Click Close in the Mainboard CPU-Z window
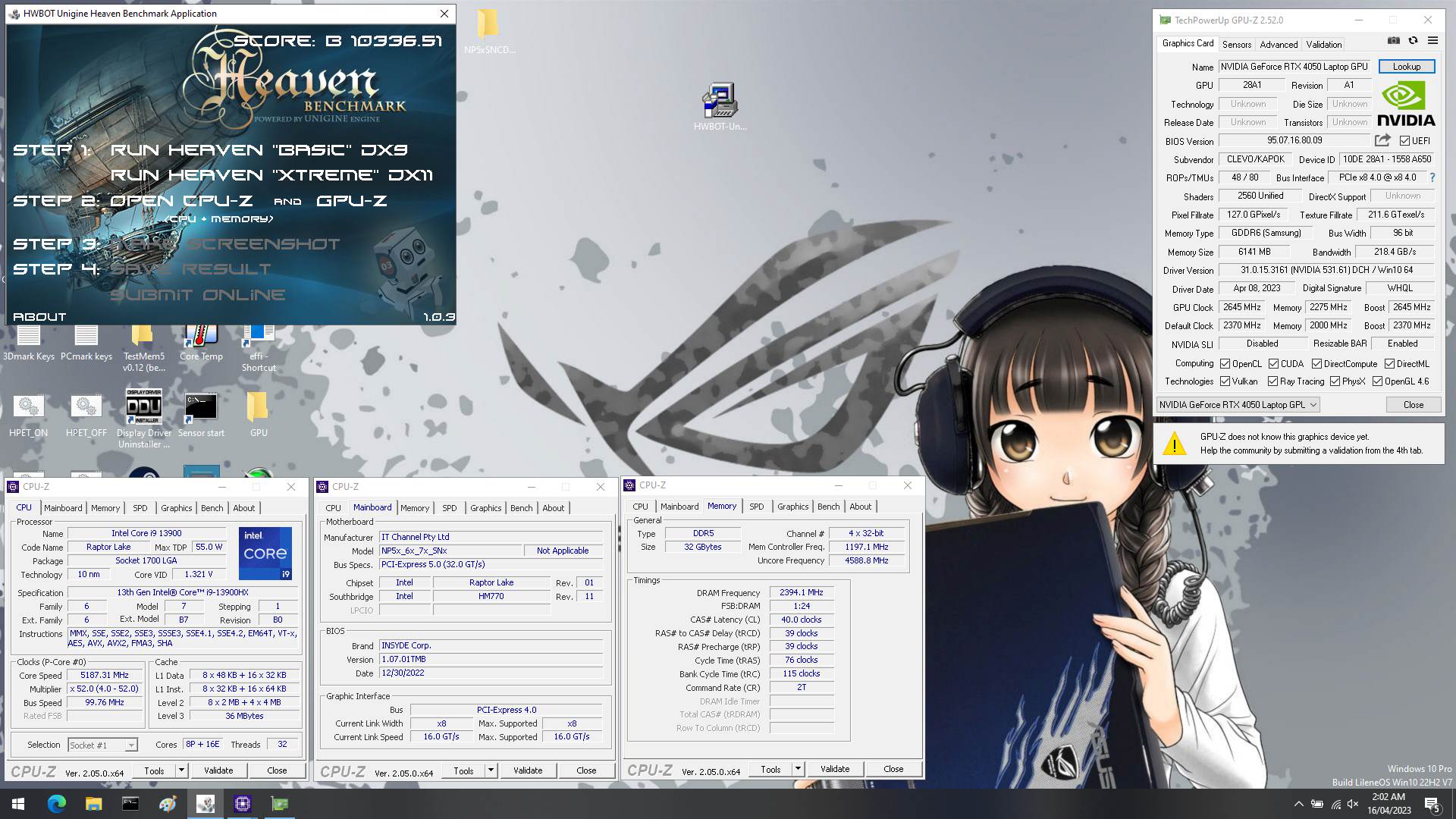This screenshot has height=819, width=1456. 586,770
